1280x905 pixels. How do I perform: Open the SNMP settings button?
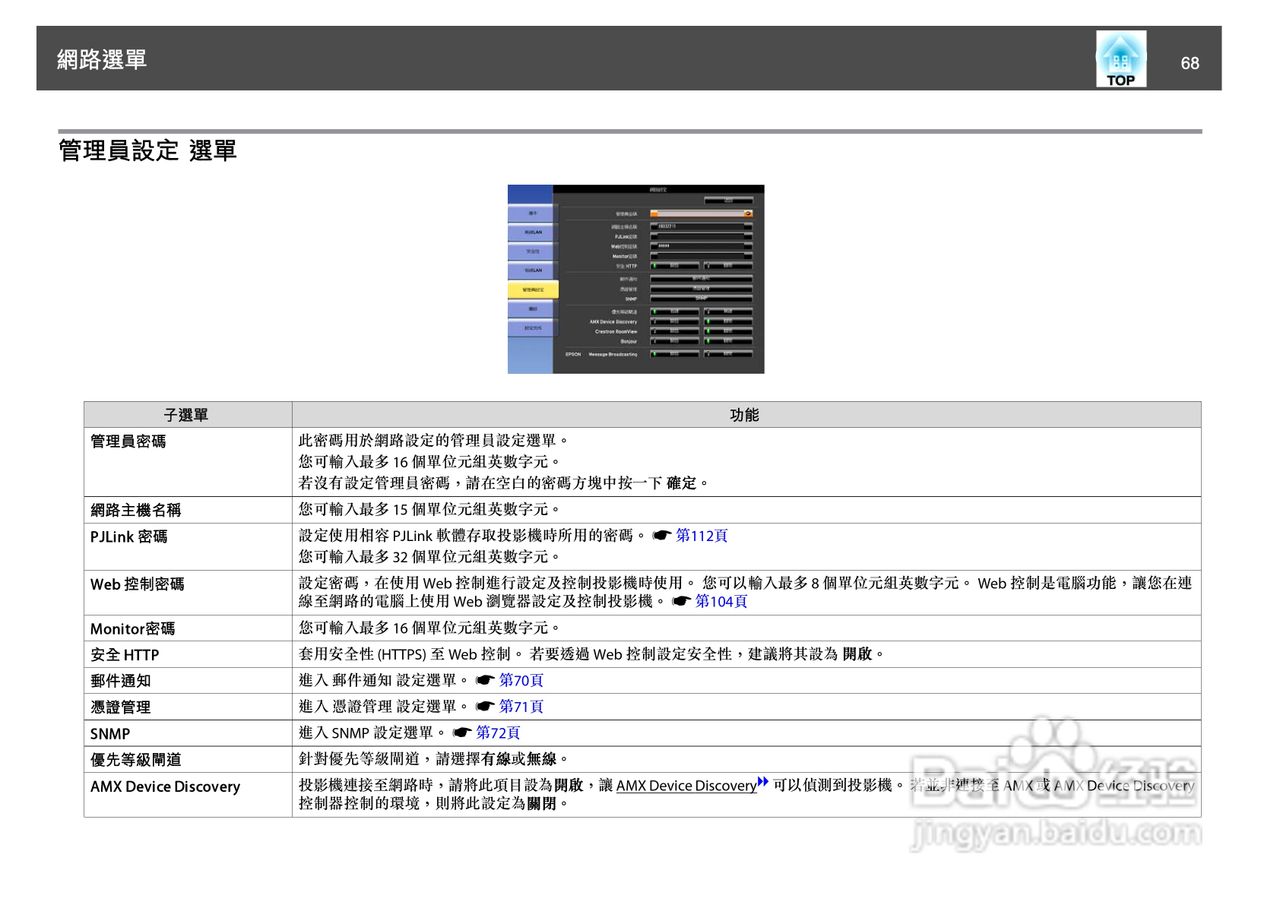click(705, 297)
